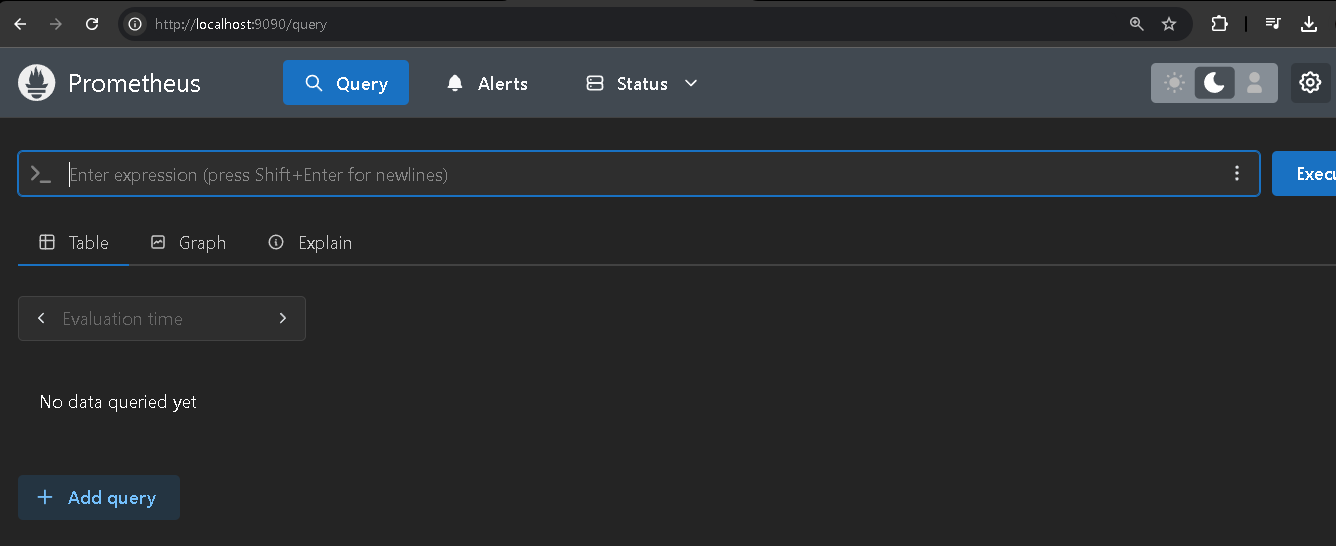
Task: Click the site information icon in address bar
Action: coord(135,24)
